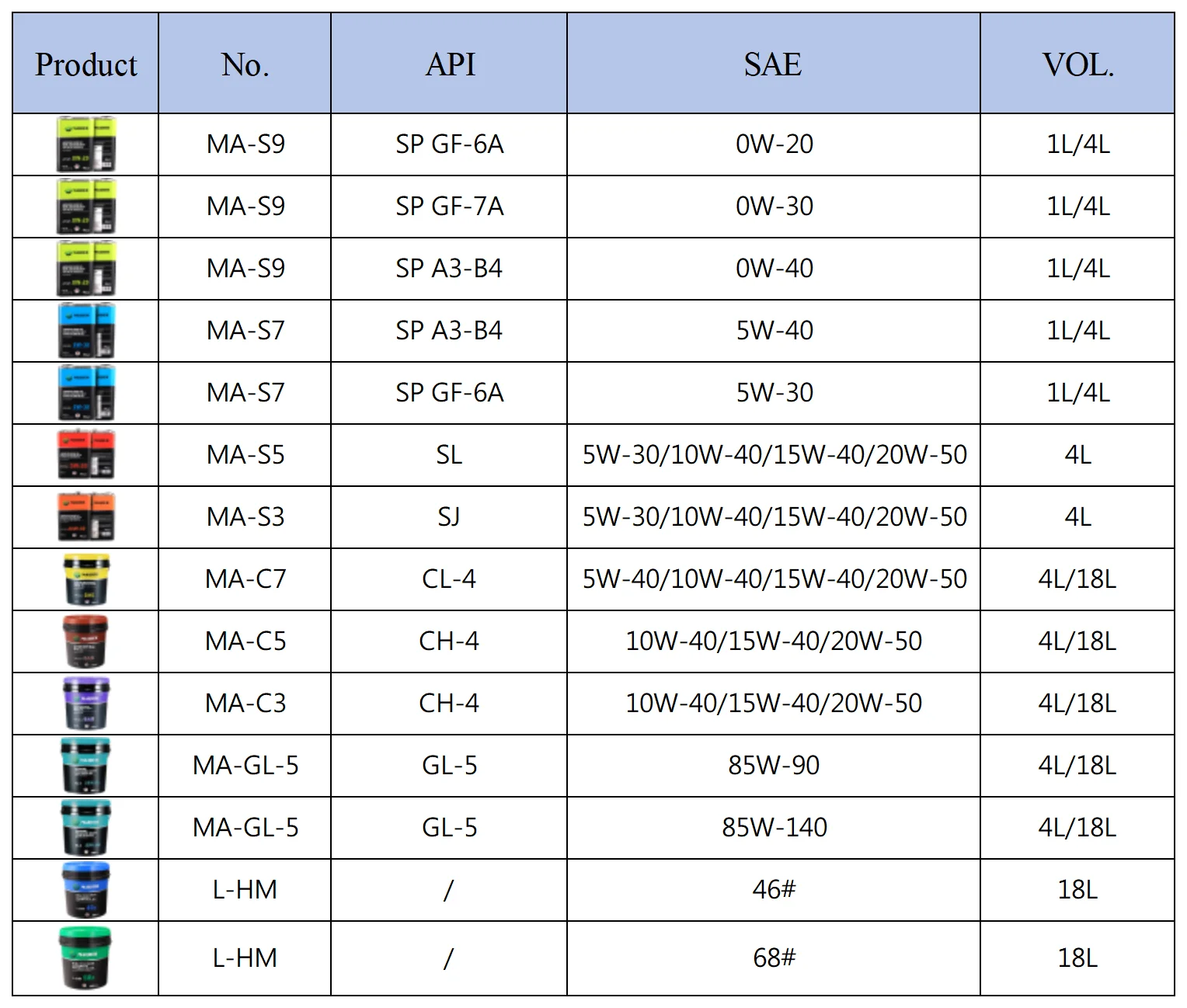Select the bucket image in the 85W-140 row
This screenshot has width=1187, height=1008.
point(85,828)
